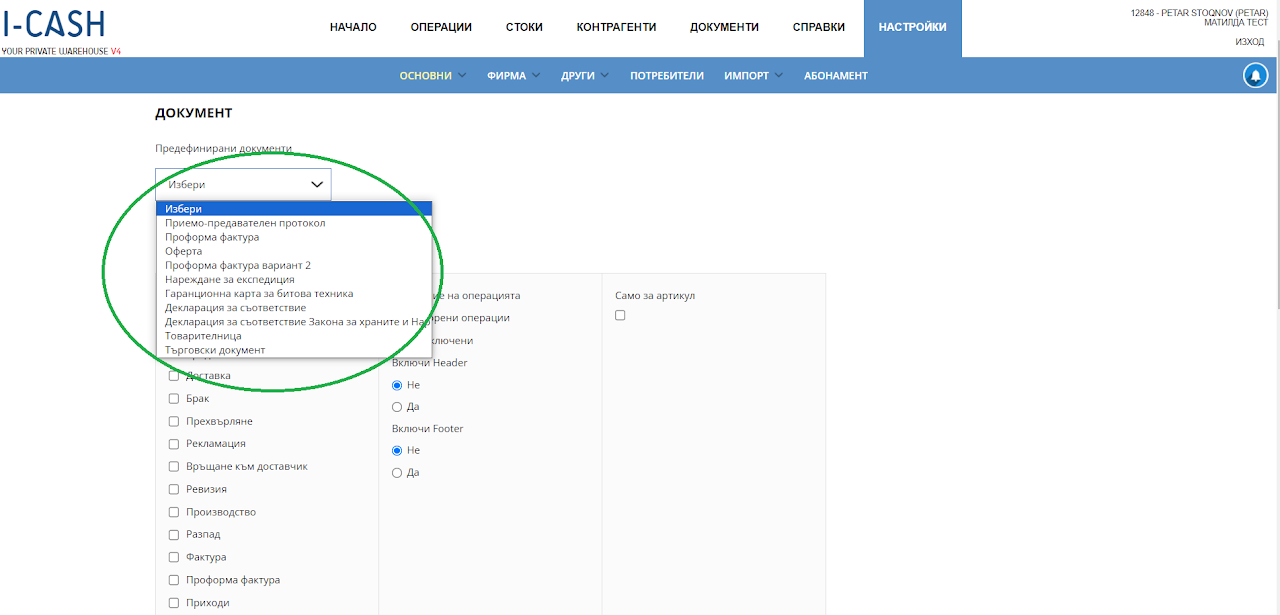Tick the Връщане към доставчик checkbox

[x=174, y=467]
